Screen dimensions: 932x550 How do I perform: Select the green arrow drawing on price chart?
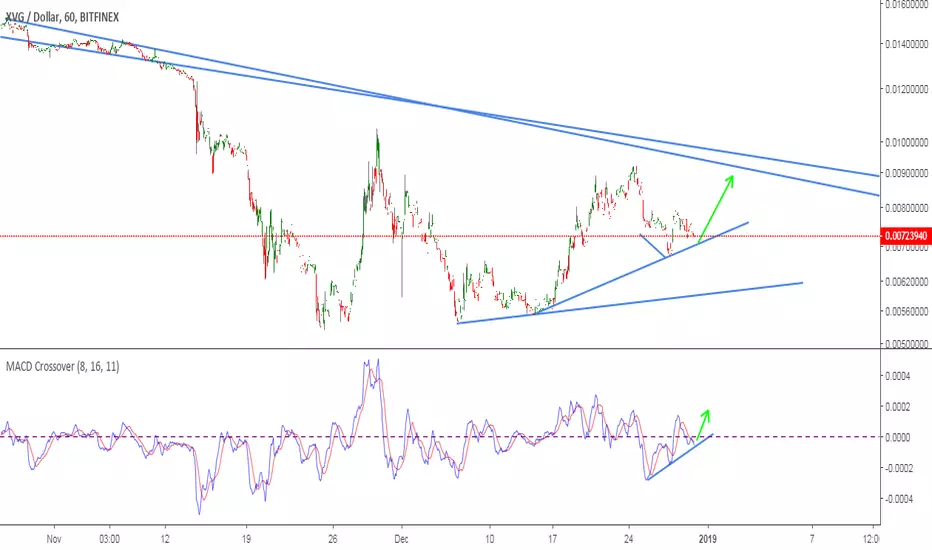click(716, 209)
